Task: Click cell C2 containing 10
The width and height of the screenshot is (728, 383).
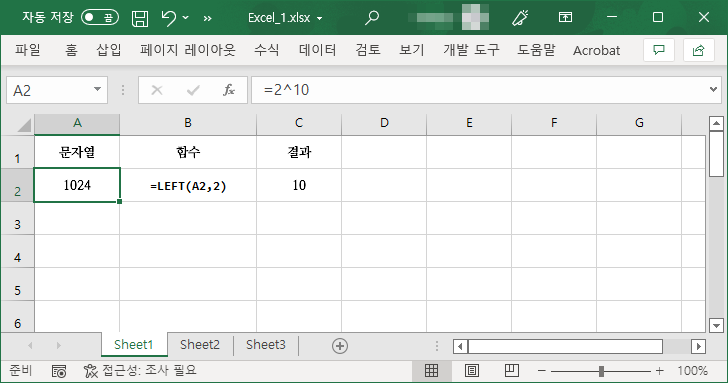Action: tap(299, 185)
